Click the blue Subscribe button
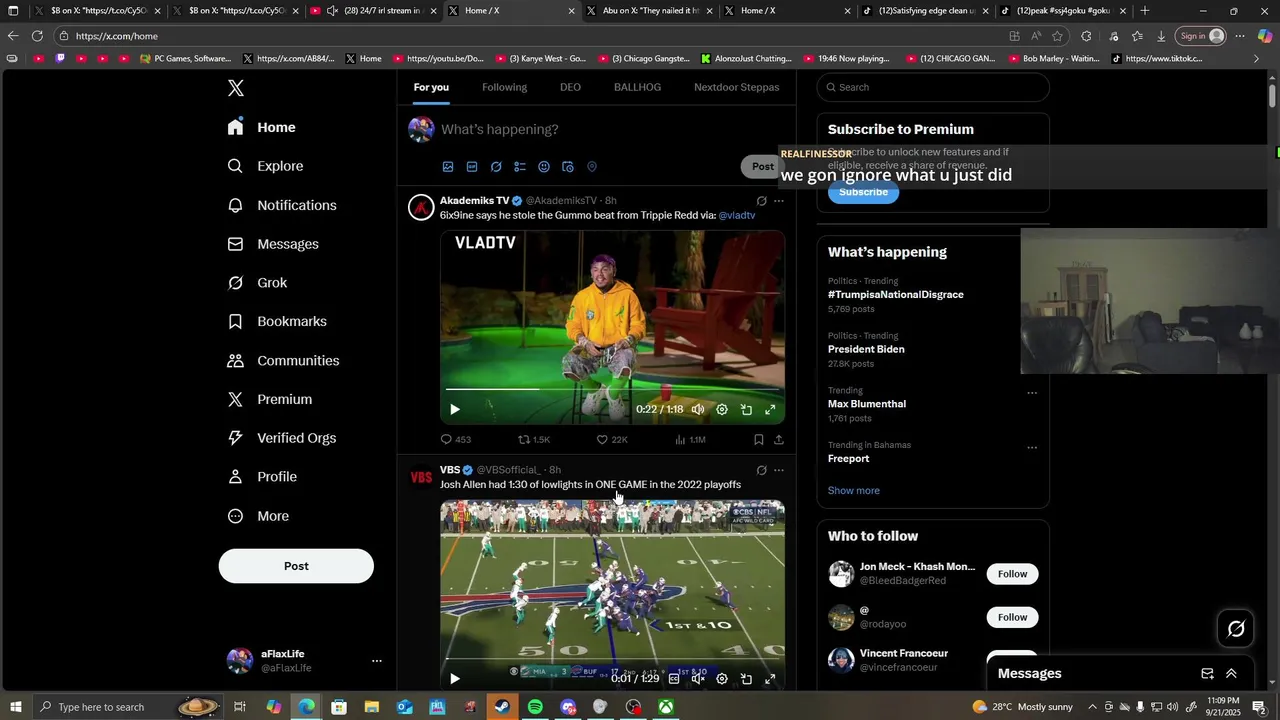1280x720 pixels. point(863,192)
